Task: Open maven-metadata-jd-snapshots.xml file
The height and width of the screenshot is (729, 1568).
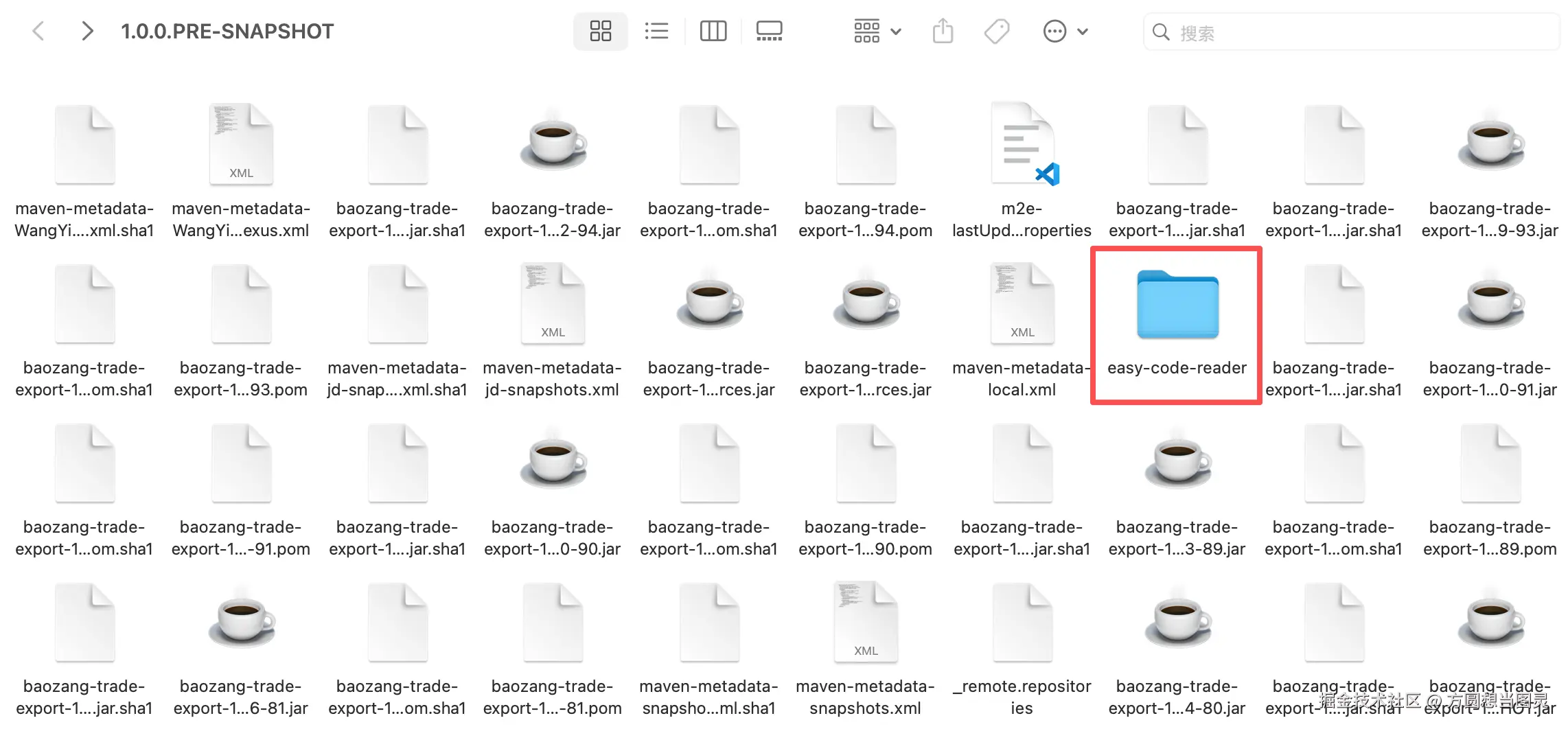Action: [553, 303]
